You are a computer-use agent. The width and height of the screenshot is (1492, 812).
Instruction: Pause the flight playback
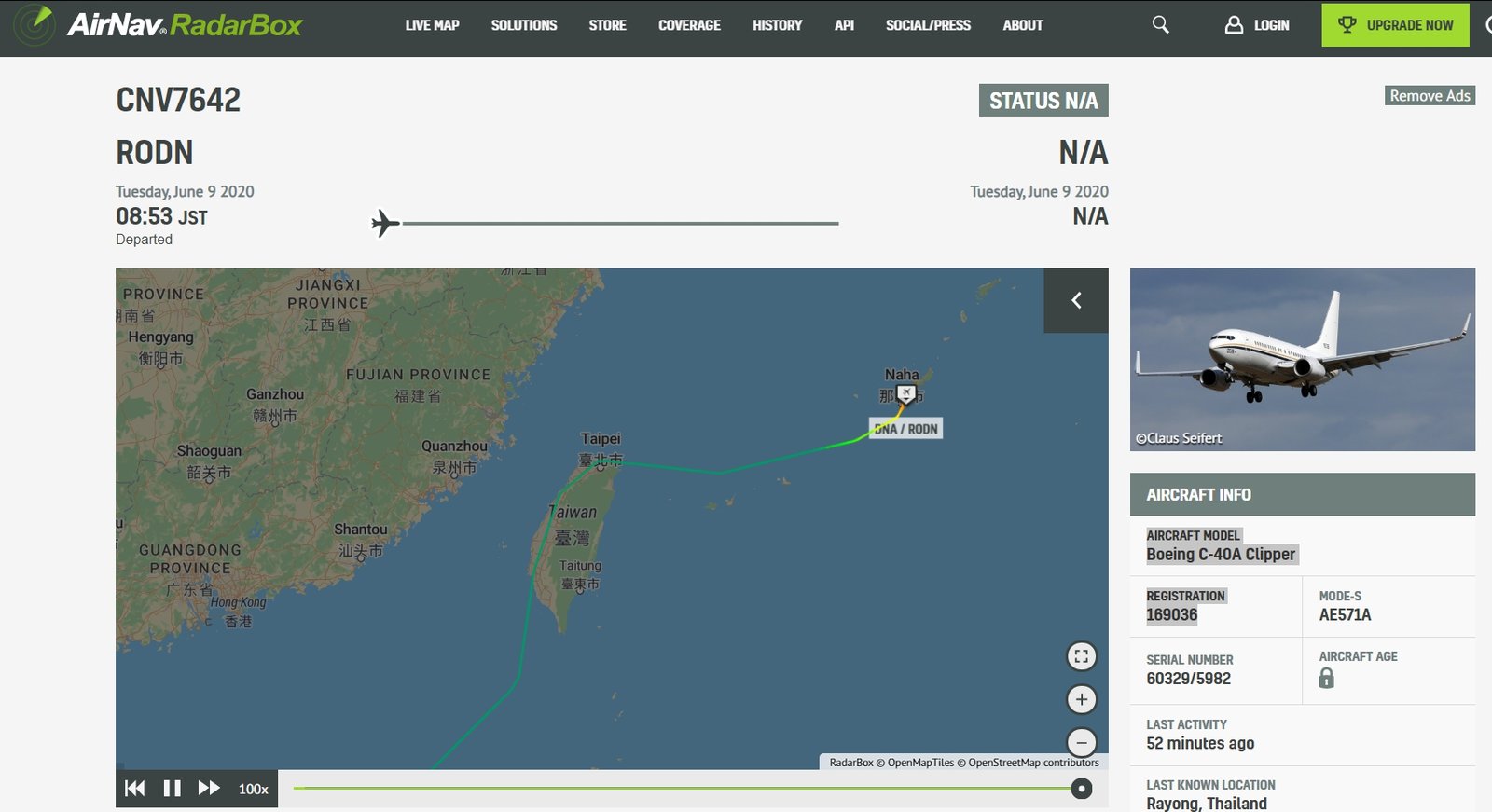pos(172,789)
